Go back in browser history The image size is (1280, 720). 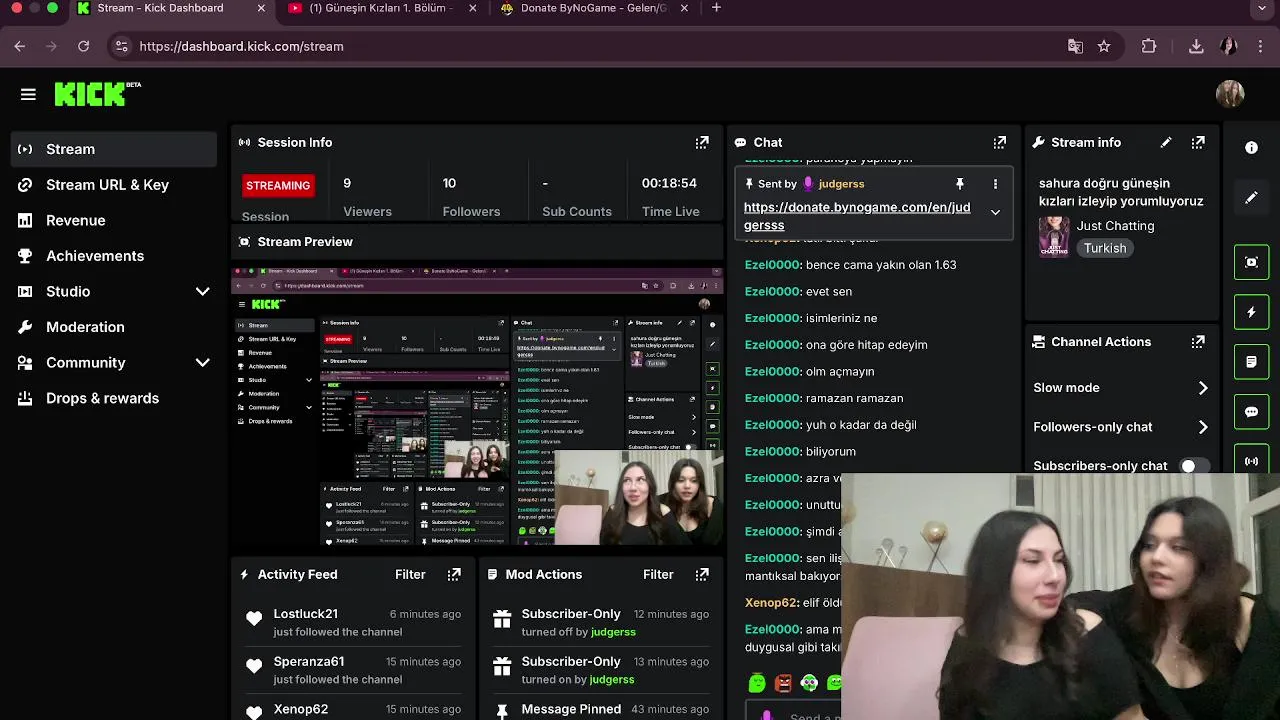click(20, 46)
